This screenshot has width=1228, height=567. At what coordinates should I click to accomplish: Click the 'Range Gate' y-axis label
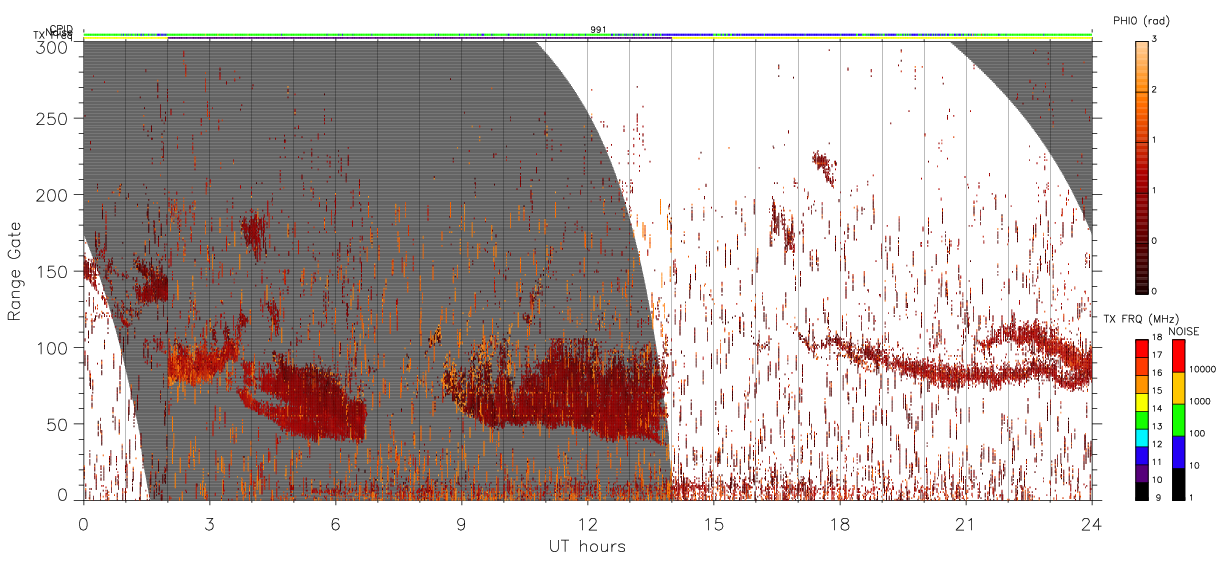click(x=15, y=271)
